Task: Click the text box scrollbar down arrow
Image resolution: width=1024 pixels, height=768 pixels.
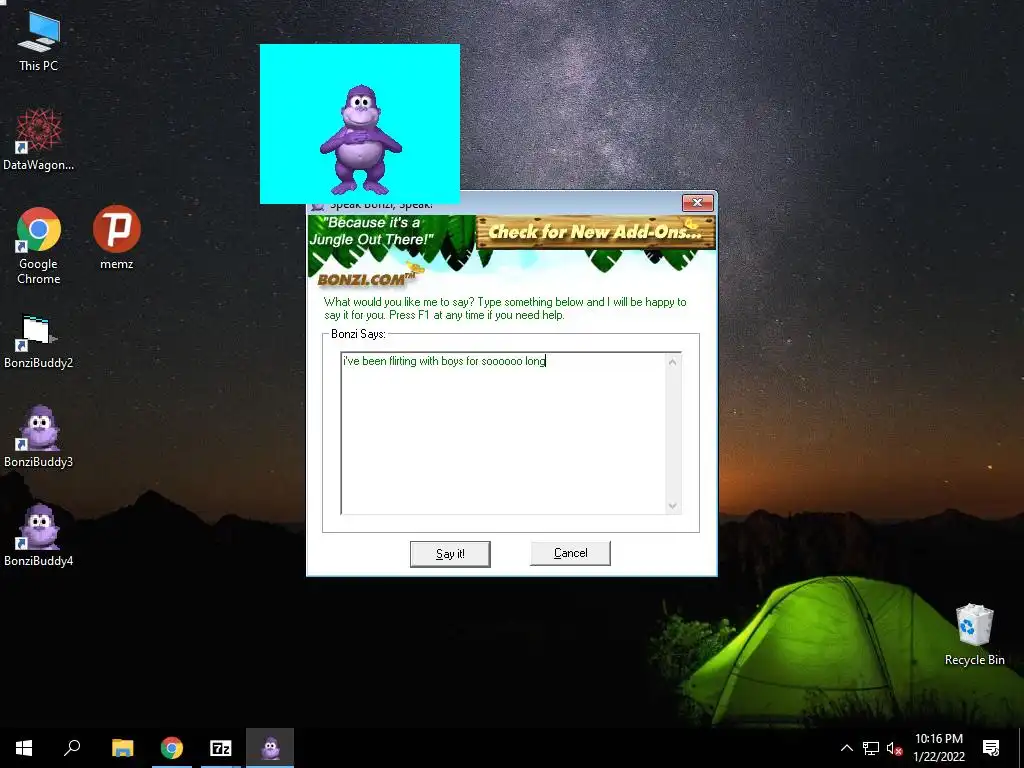Action: pos(673,506)
